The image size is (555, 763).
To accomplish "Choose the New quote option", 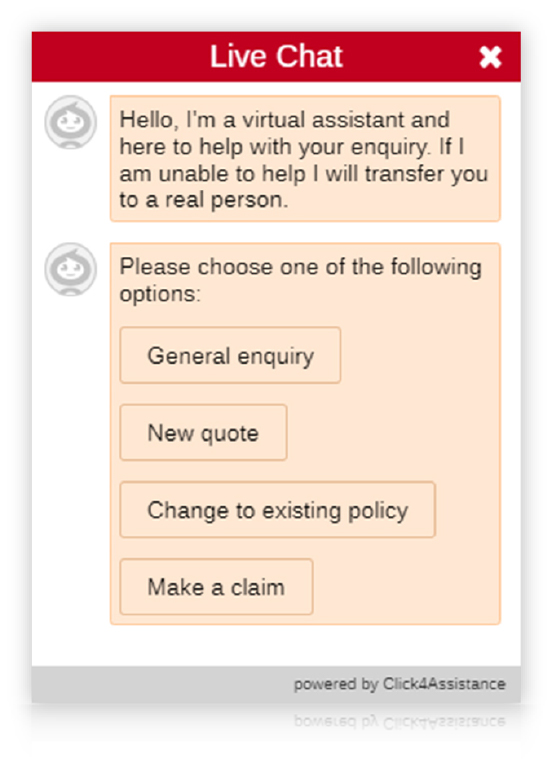I will (203, 432).
